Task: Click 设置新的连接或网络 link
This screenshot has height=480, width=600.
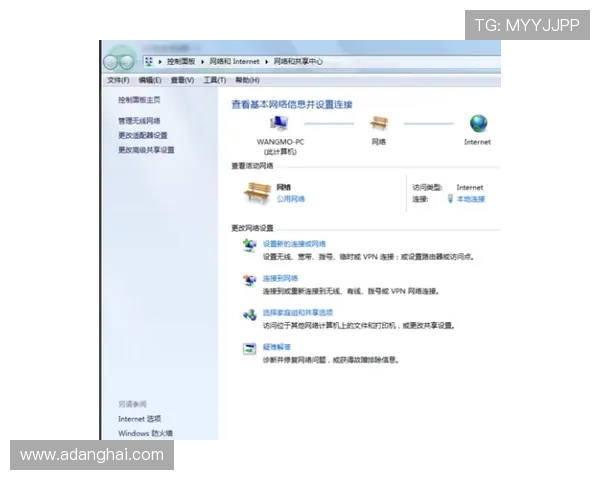Action: click(294, 244)
